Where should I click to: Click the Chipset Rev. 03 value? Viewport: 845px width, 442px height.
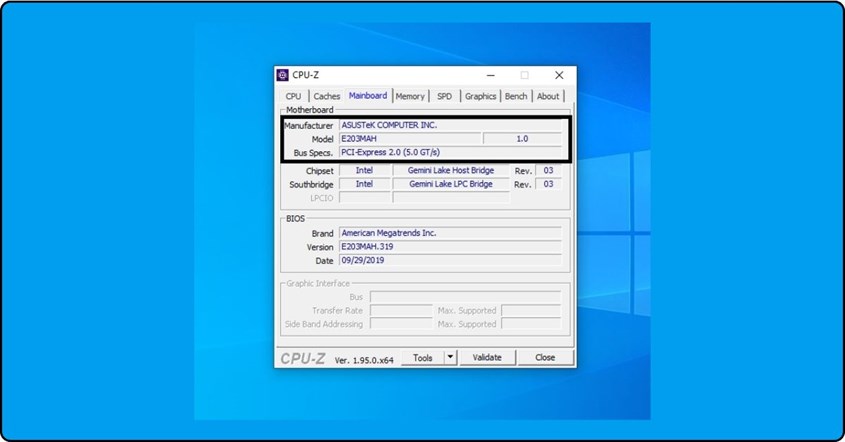point(549,170)
